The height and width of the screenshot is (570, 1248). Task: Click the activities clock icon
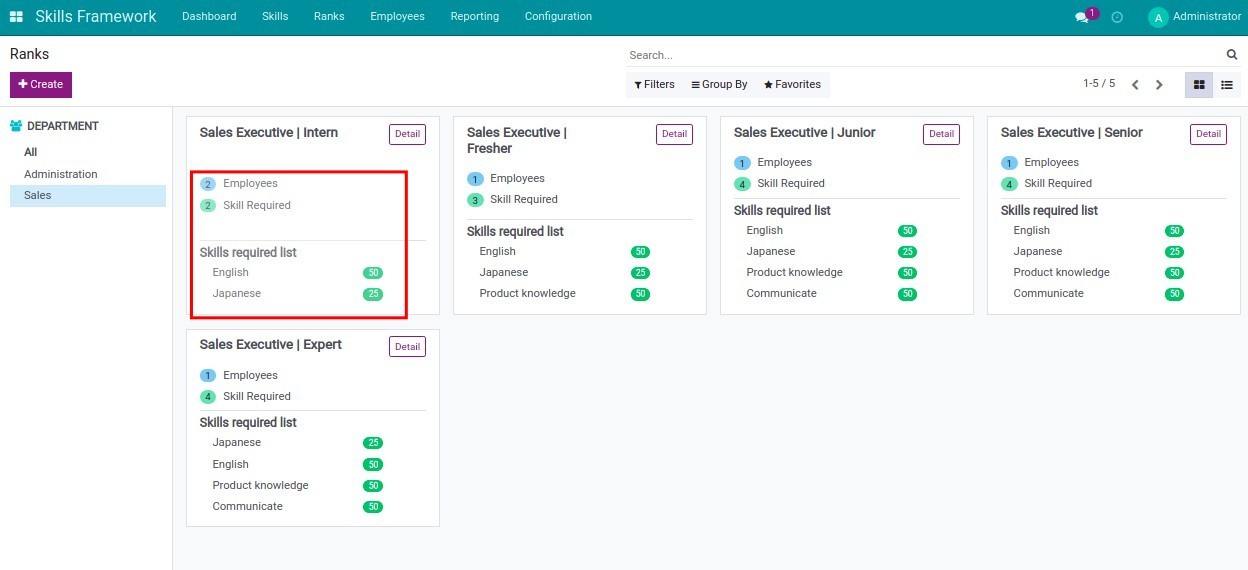pos(1117,17)
